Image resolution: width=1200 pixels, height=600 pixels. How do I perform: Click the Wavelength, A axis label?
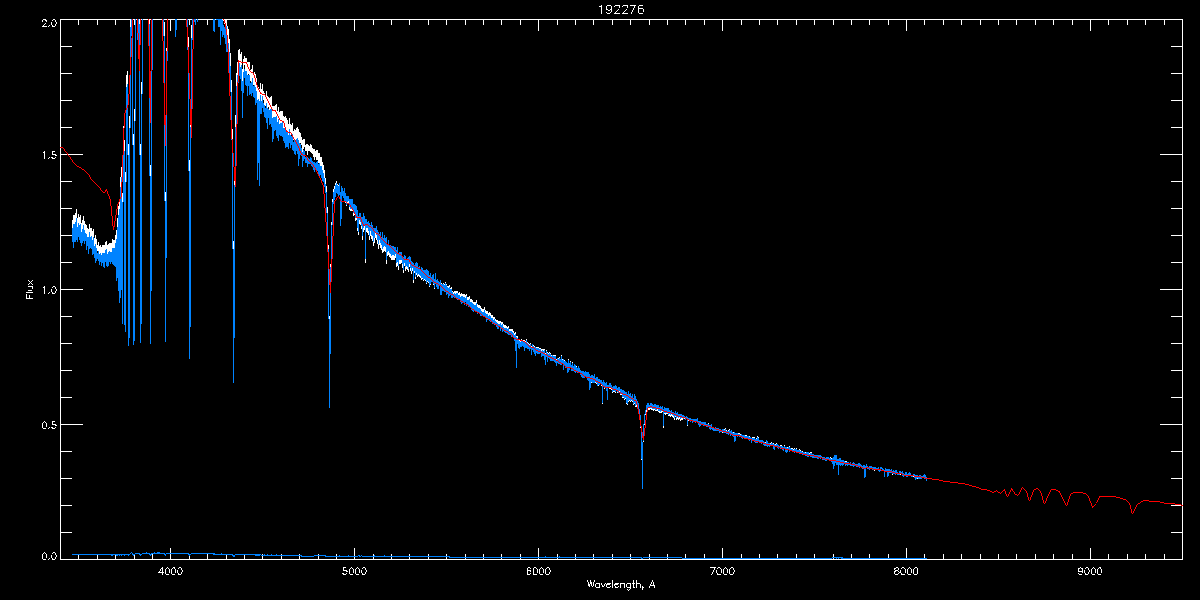click(621, 584)
